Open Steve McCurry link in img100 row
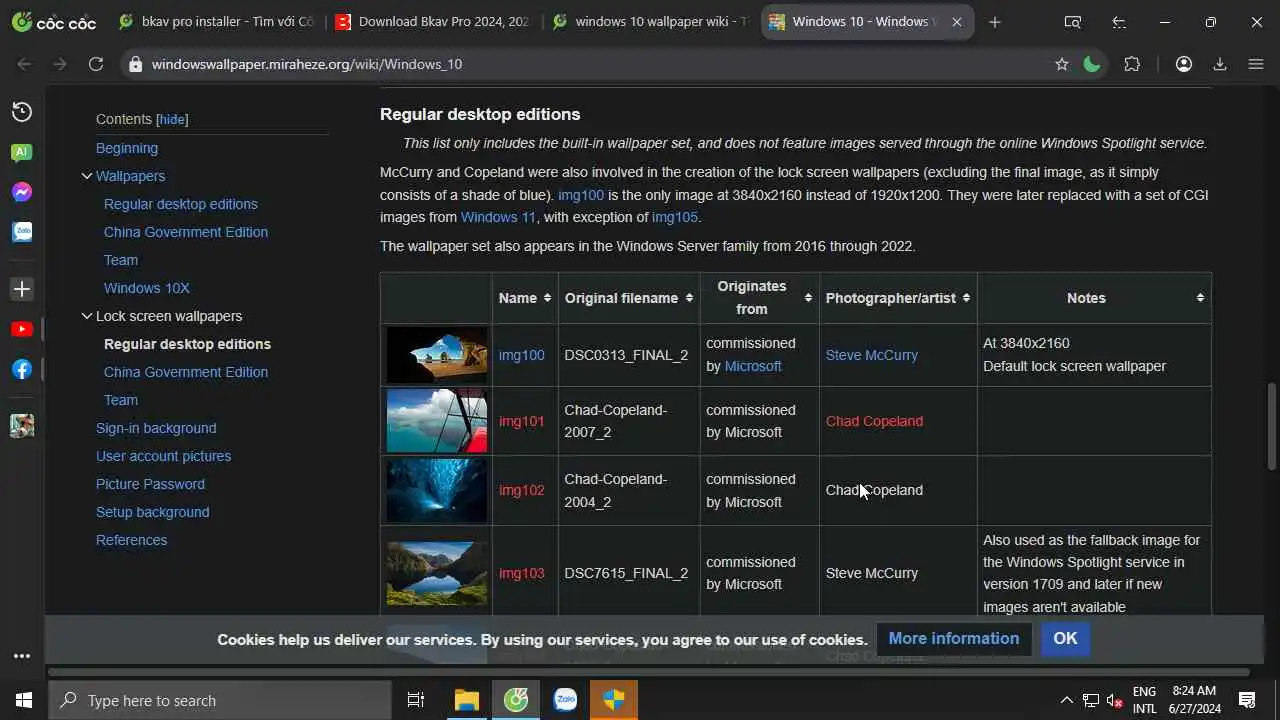 [872, 355]
